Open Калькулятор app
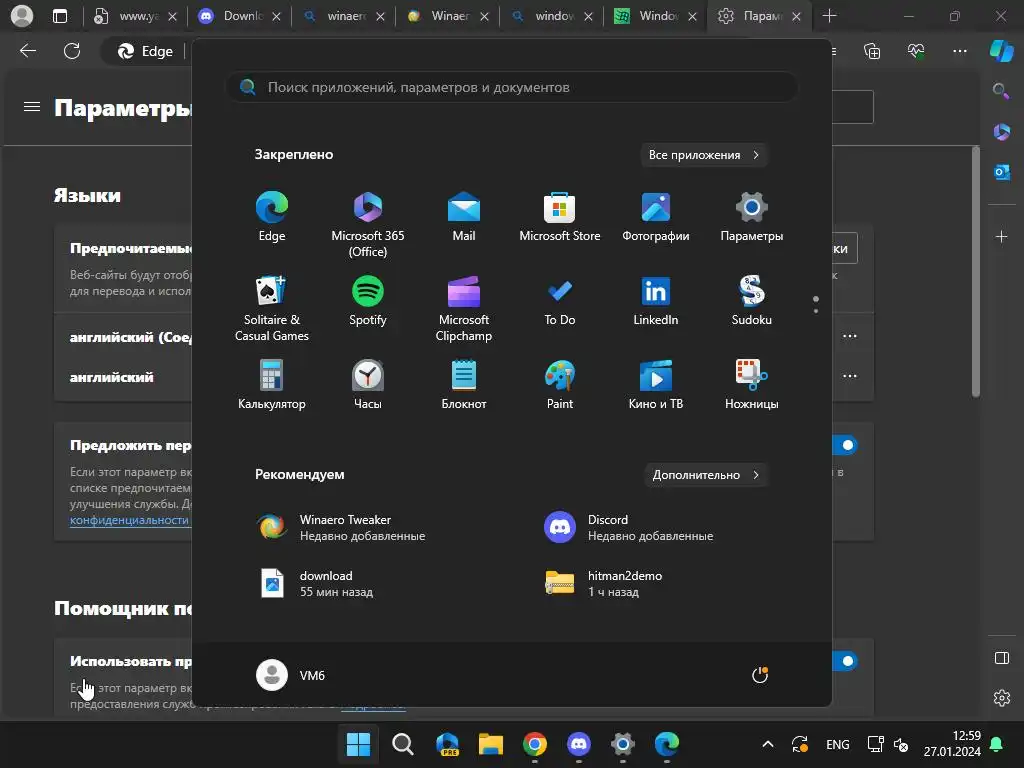Image resolution: width=1024 pixels, height=768 pixels. [272, 385]
